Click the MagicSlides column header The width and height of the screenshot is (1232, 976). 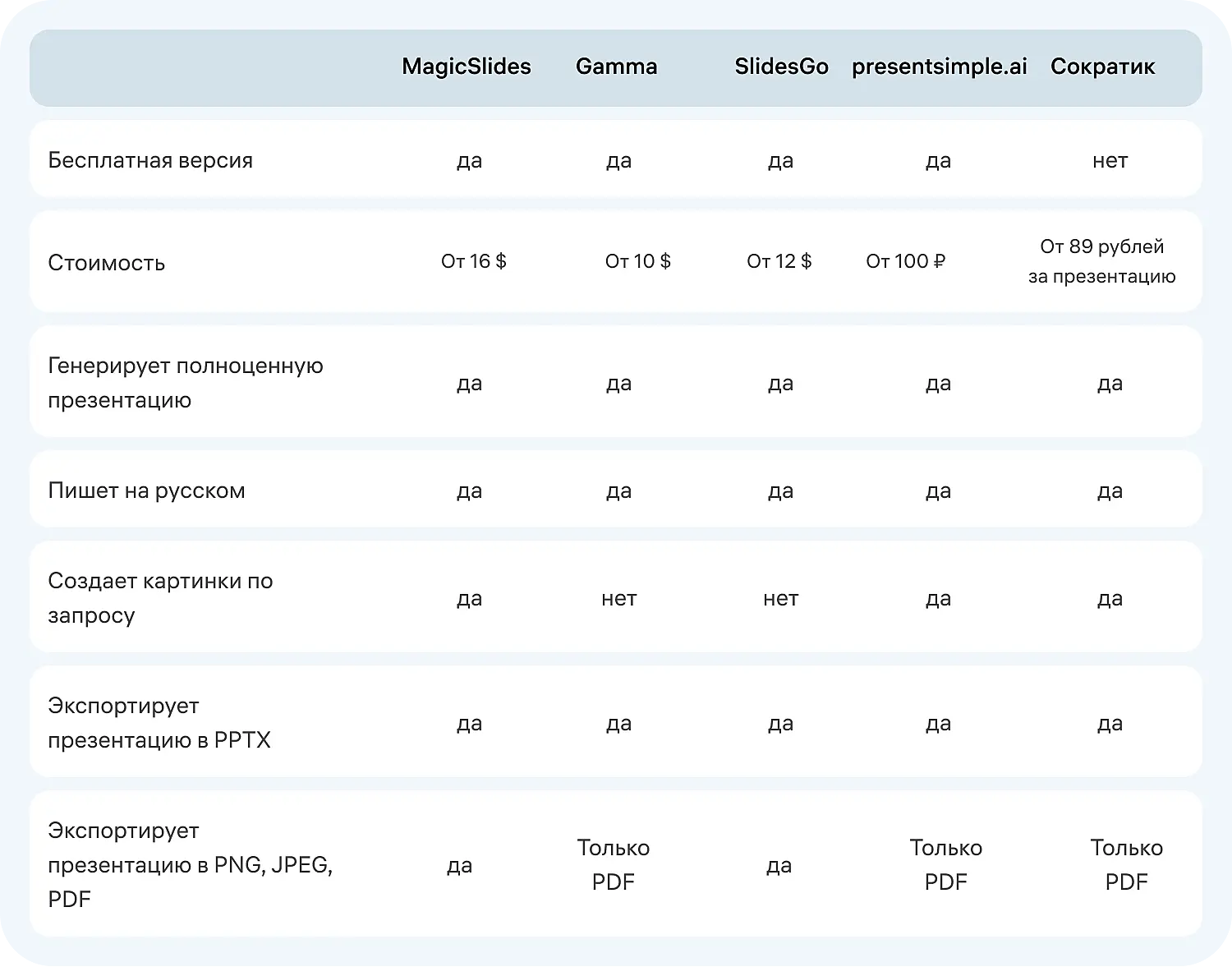coord(467,67)
